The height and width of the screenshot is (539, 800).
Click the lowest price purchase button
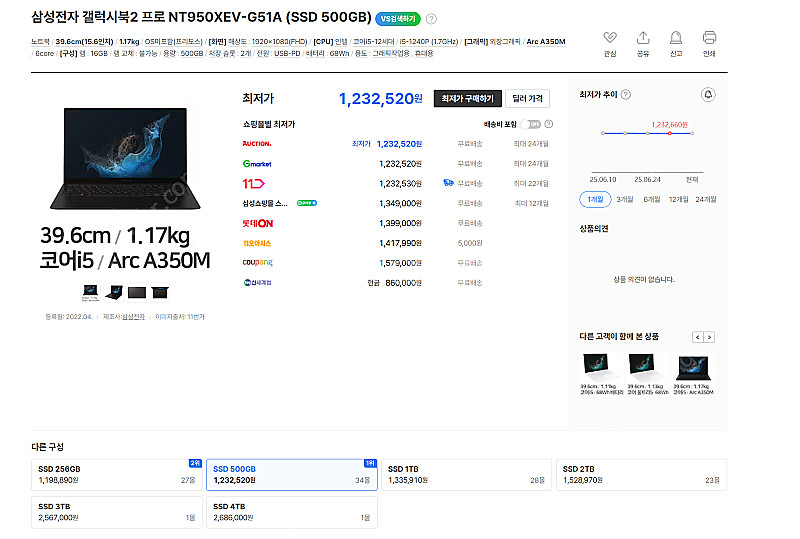(x=467, y=99)
